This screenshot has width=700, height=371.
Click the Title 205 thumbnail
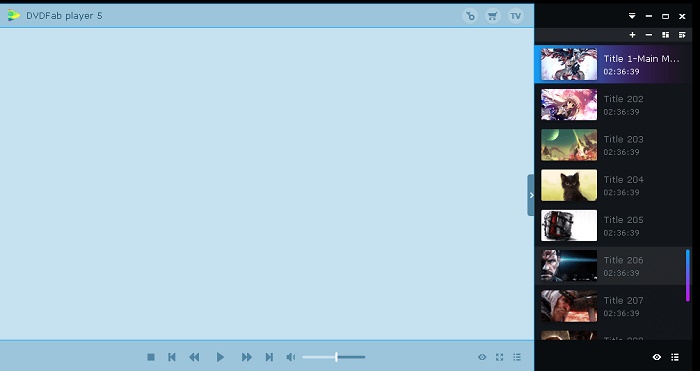569,225
